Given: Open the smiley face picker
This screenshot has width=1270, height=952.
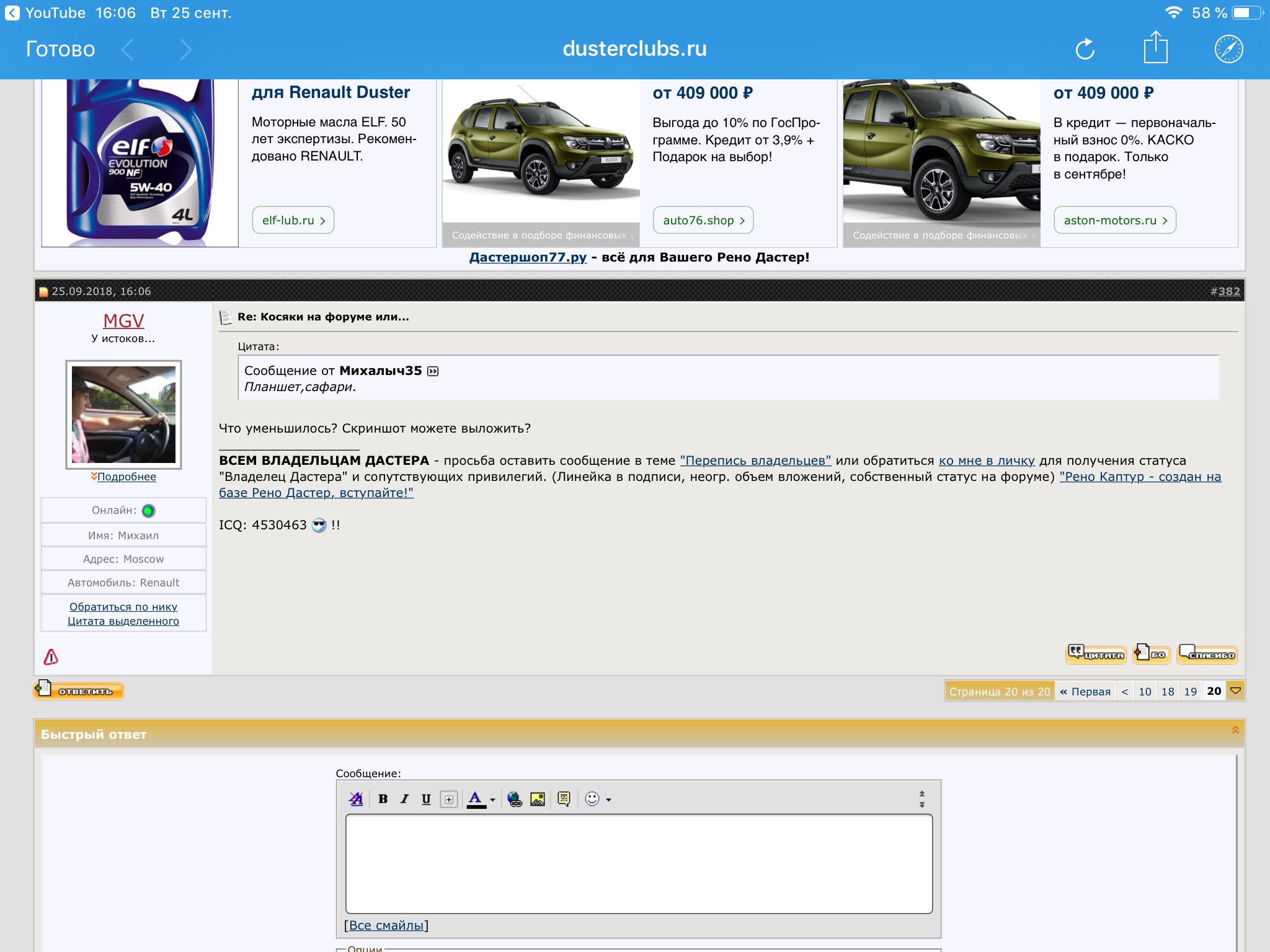Looking at the screenshot, I should [x=592, y=799].
